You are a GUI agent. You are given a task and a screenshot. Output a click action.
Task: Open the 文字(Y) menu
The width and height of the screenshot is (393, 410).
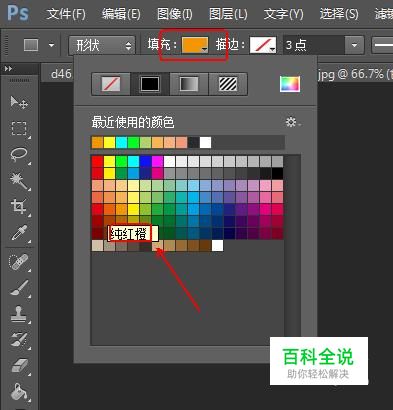pos(283,14)
